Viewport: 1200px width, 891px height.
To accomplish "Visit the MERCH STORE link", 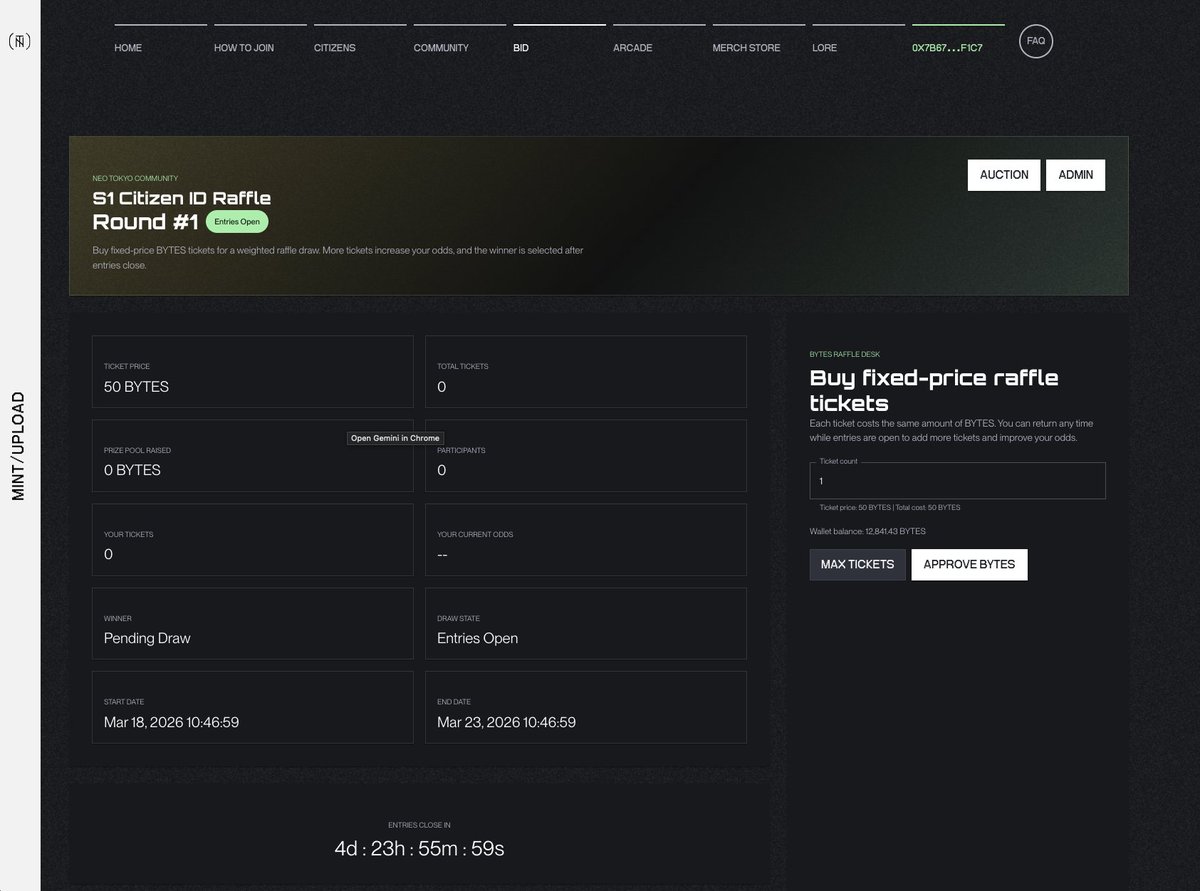I will (x=746, y=48).
